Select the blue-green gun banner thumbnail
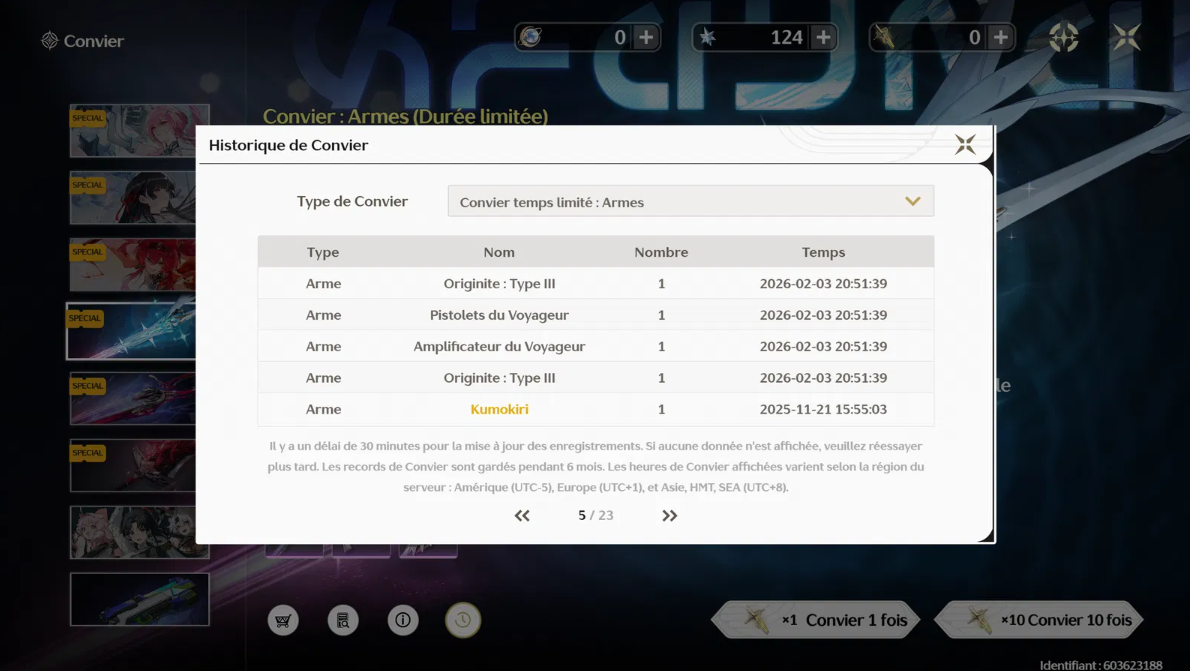Image resolution: width=1190 pixels, height=671 pixels. 140,599
